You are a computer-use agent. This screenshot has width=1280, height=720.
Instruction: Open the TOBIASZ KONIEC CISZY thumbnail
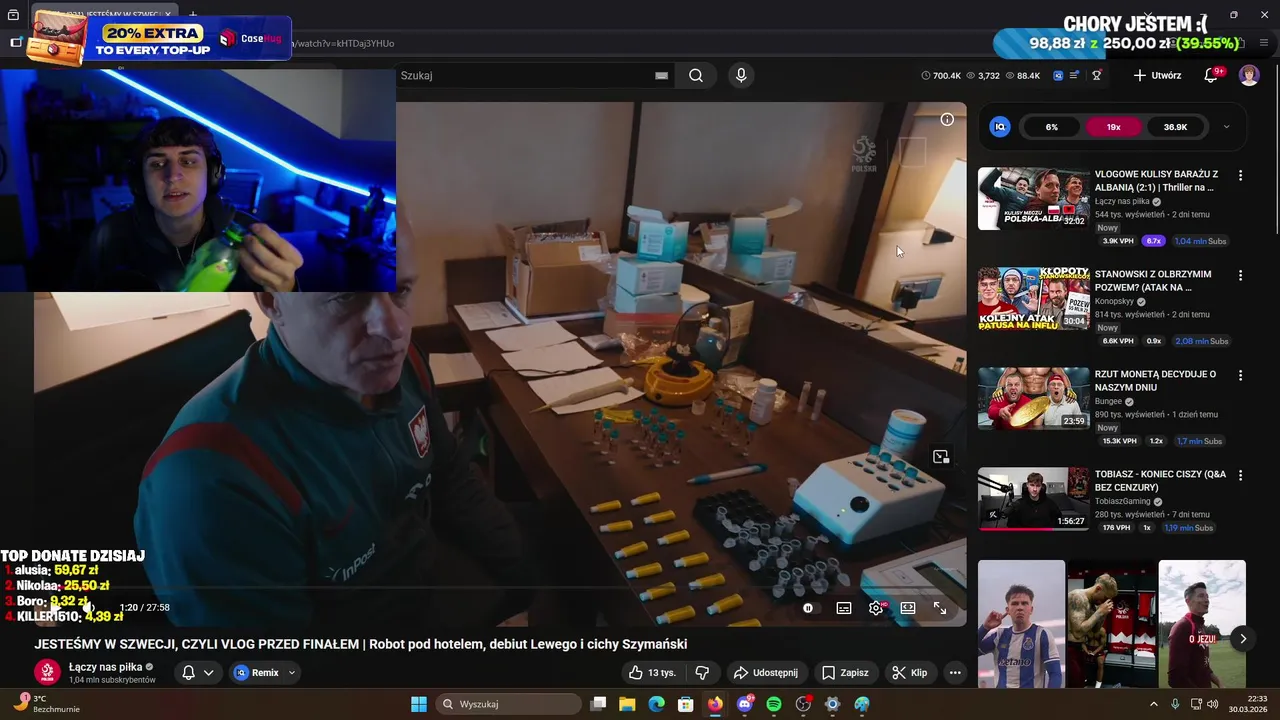click(x=1033, y=498)
